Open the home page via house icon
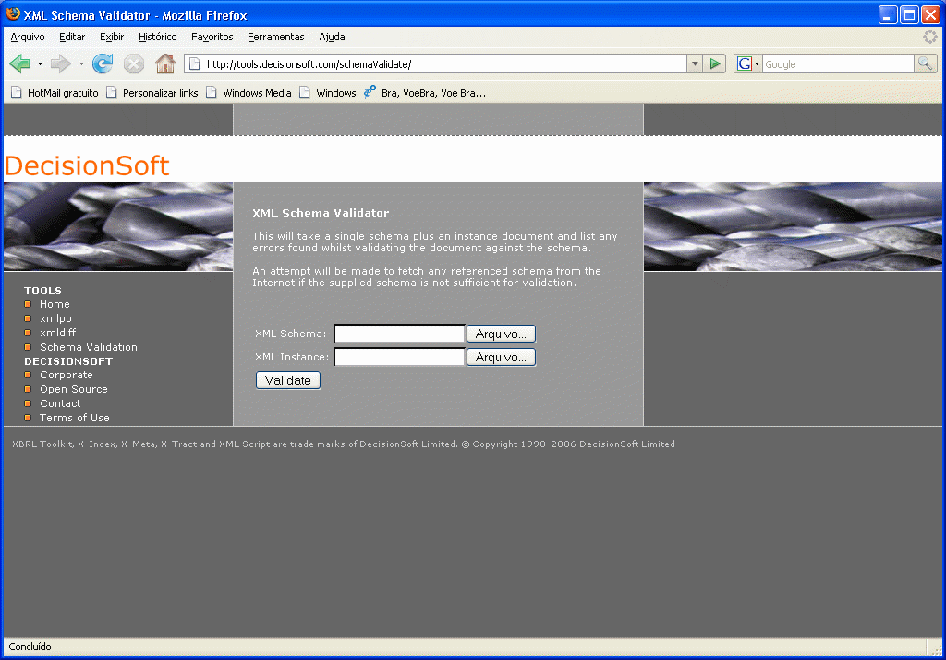The image size is (946, 660). click(165, 63)
